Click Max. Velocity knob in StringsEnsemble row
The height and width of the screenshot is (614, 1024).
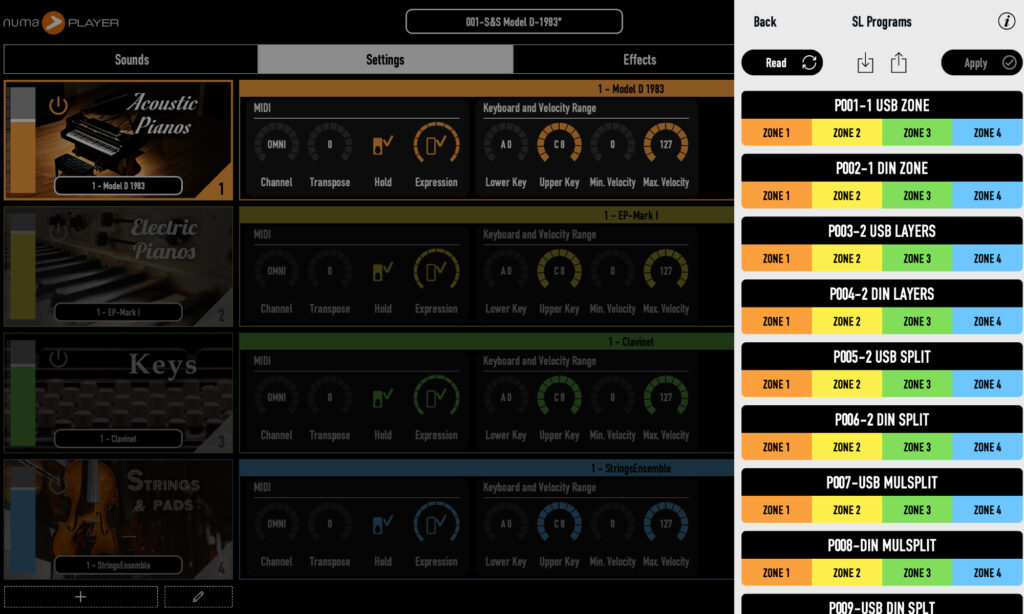pyautogui.click(x=665, y=524)
